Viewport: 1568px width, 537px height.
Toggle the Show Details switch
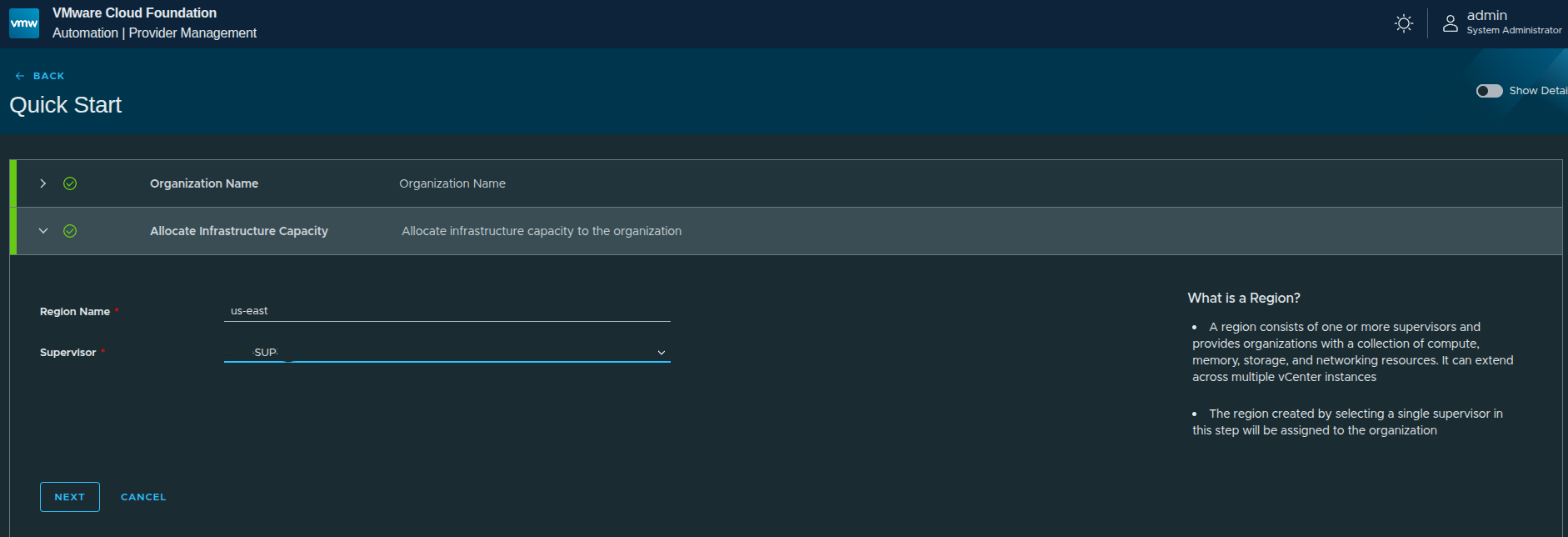point(1489,91)
